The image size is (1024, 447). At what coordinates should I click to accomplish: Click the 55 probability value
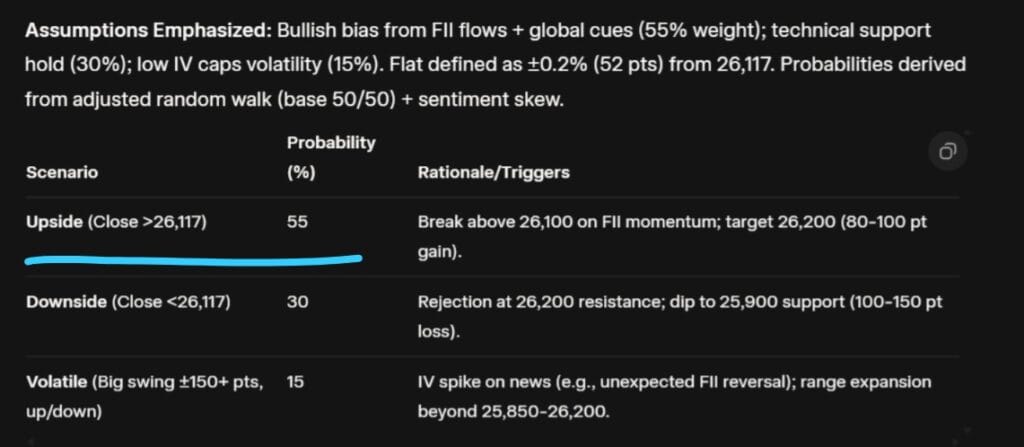pos(297,223)
